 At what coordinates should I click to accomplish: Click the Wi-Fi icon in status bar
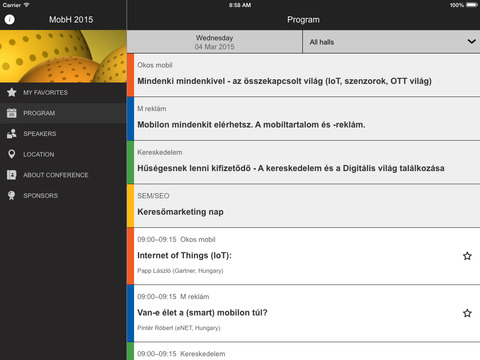tap(26, 5)
